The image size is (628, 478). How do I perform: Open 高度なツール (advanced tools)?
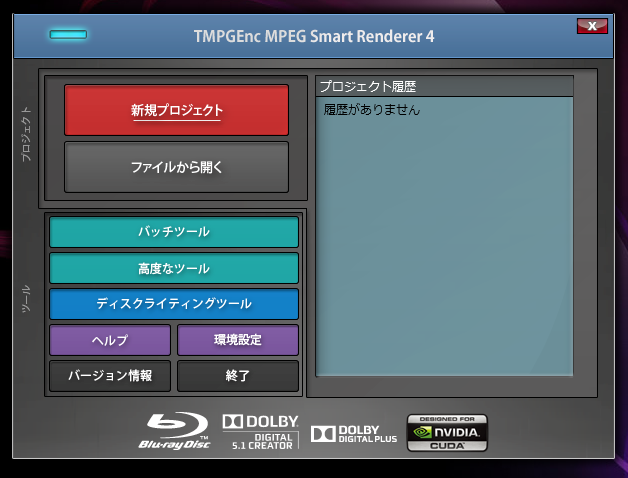[x=174, y=268]
